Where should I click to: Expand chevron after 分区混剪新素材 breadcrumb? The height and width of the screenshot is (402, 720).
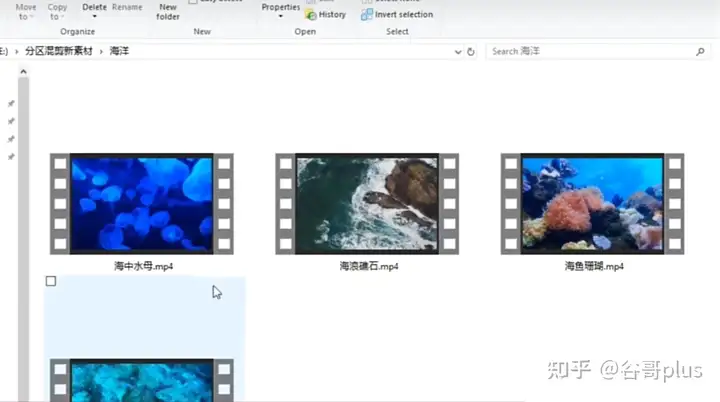pos(101,51)
